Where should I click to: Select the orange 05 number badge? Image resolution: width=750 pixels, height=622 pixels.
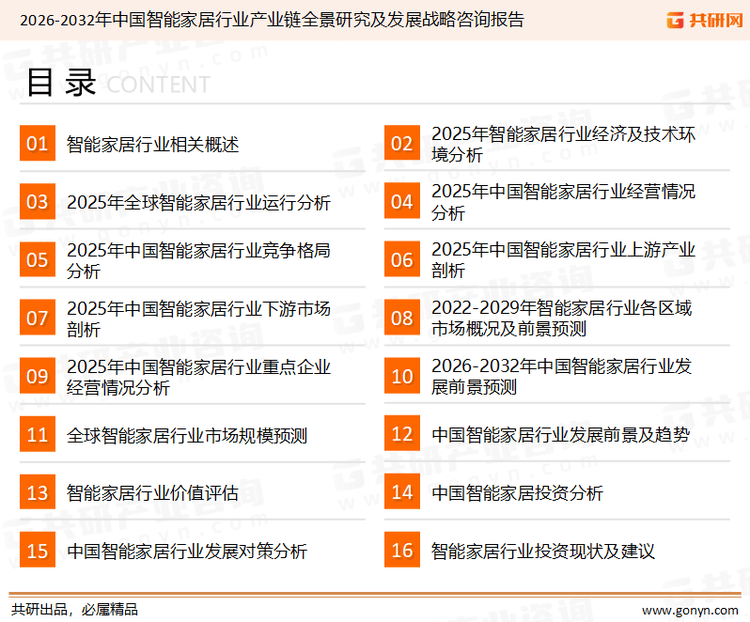(x=37, y=260)
